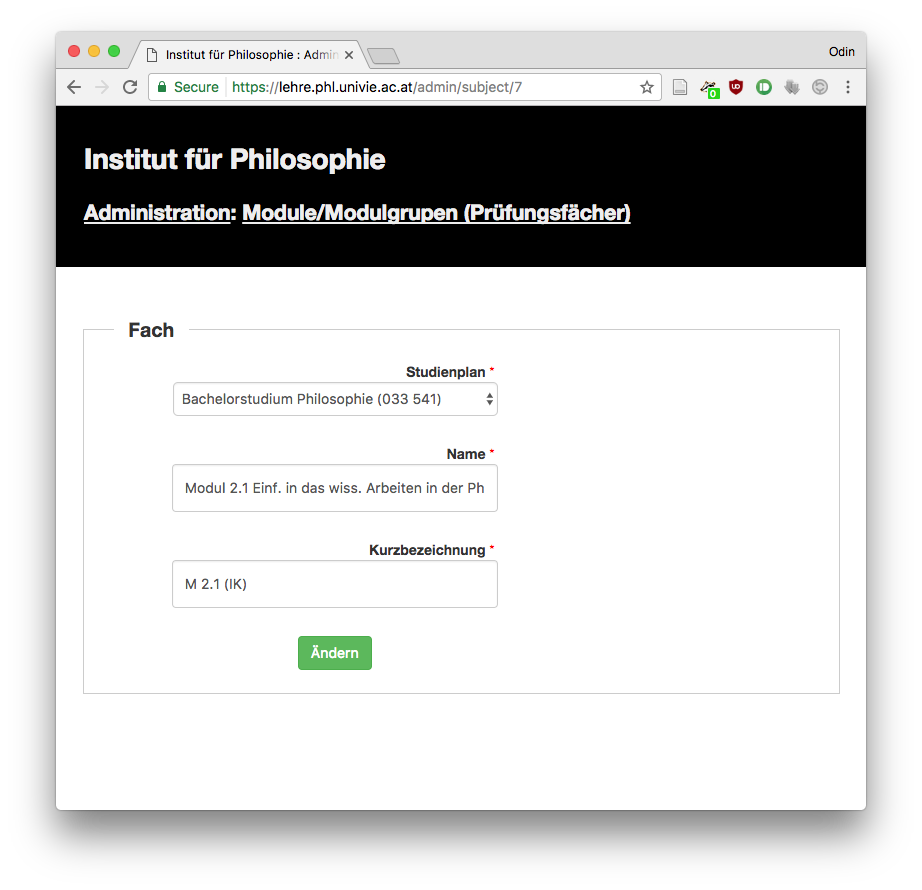Reload the current page
This screenshot has height=890, width=922.
[x=130, y=87]
